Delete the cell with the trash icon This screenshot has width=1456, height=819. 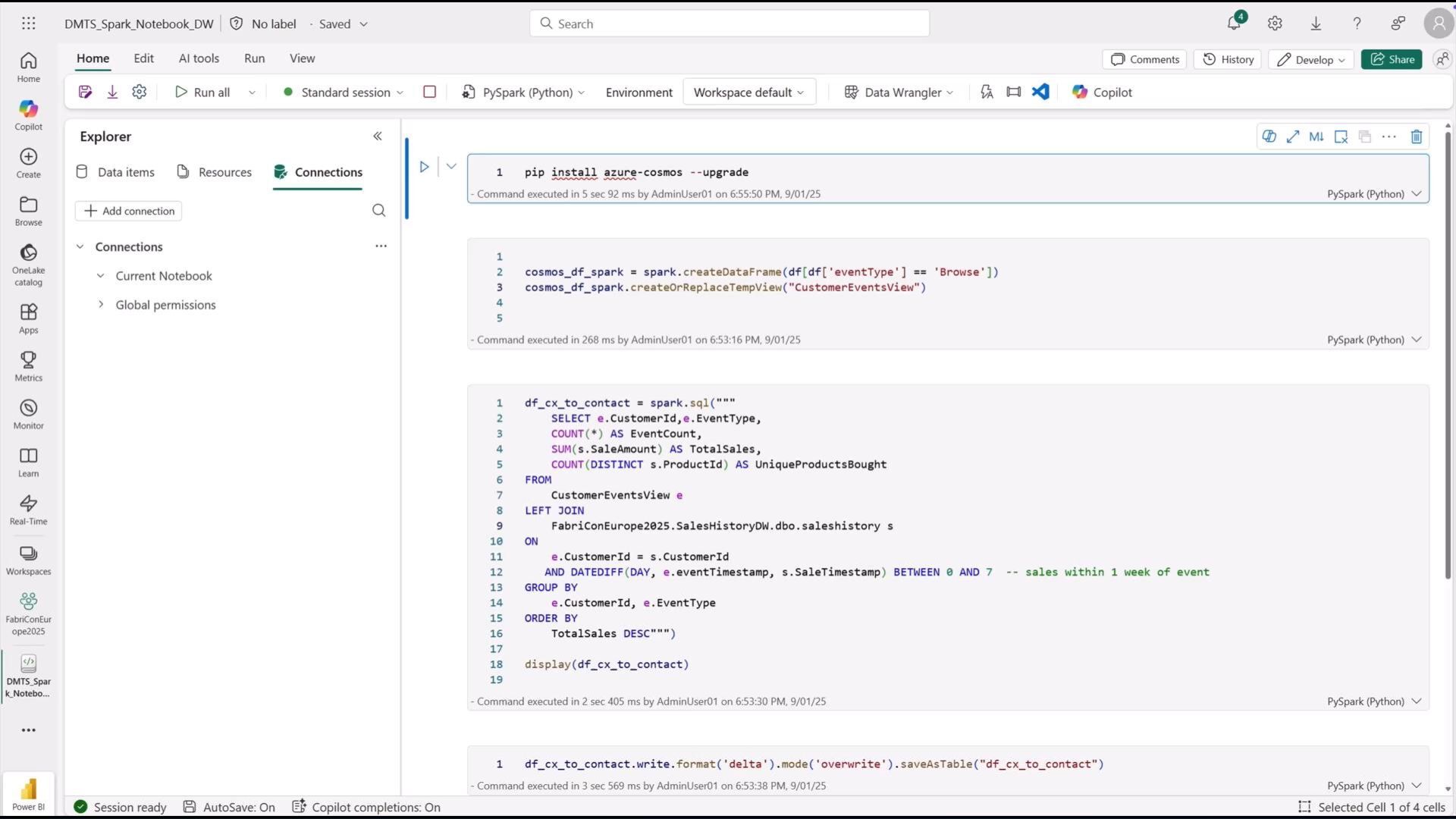tap(1416, 136)
